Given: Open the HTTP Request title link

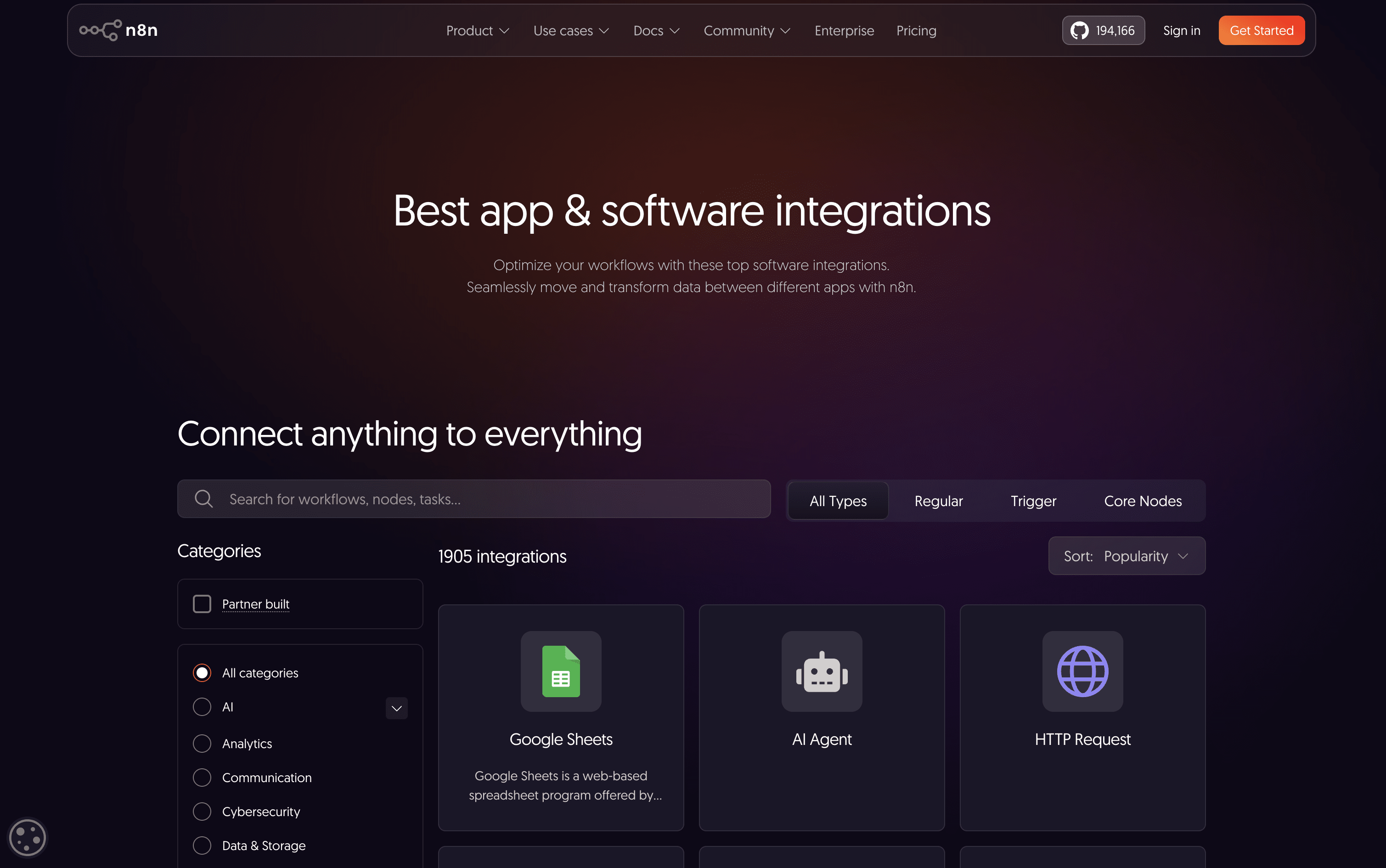Looking at the screenshot, I should click(x=1082, y=739).
